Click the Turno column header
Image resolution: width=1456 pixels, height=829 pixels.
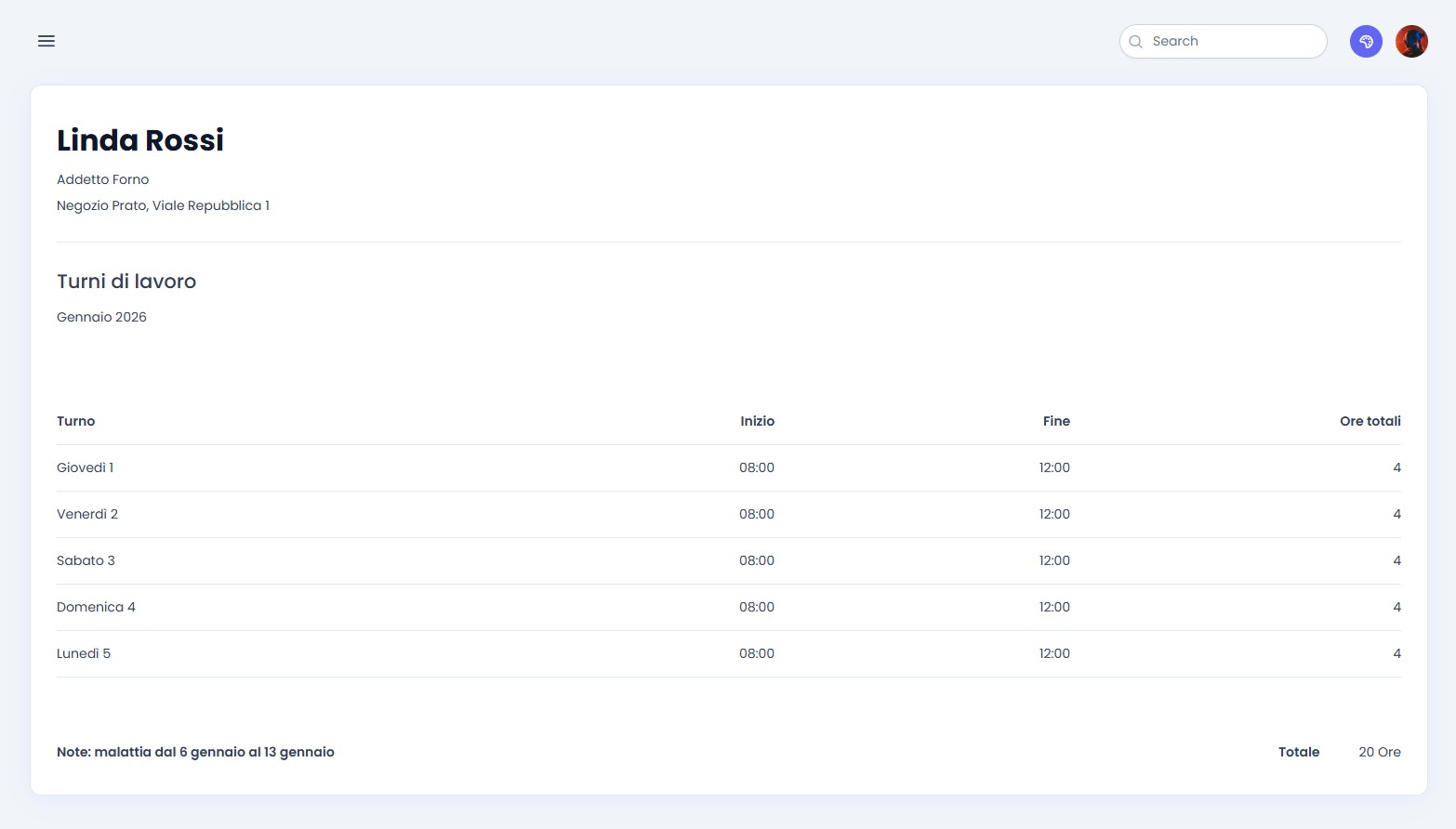click(76, 421)
